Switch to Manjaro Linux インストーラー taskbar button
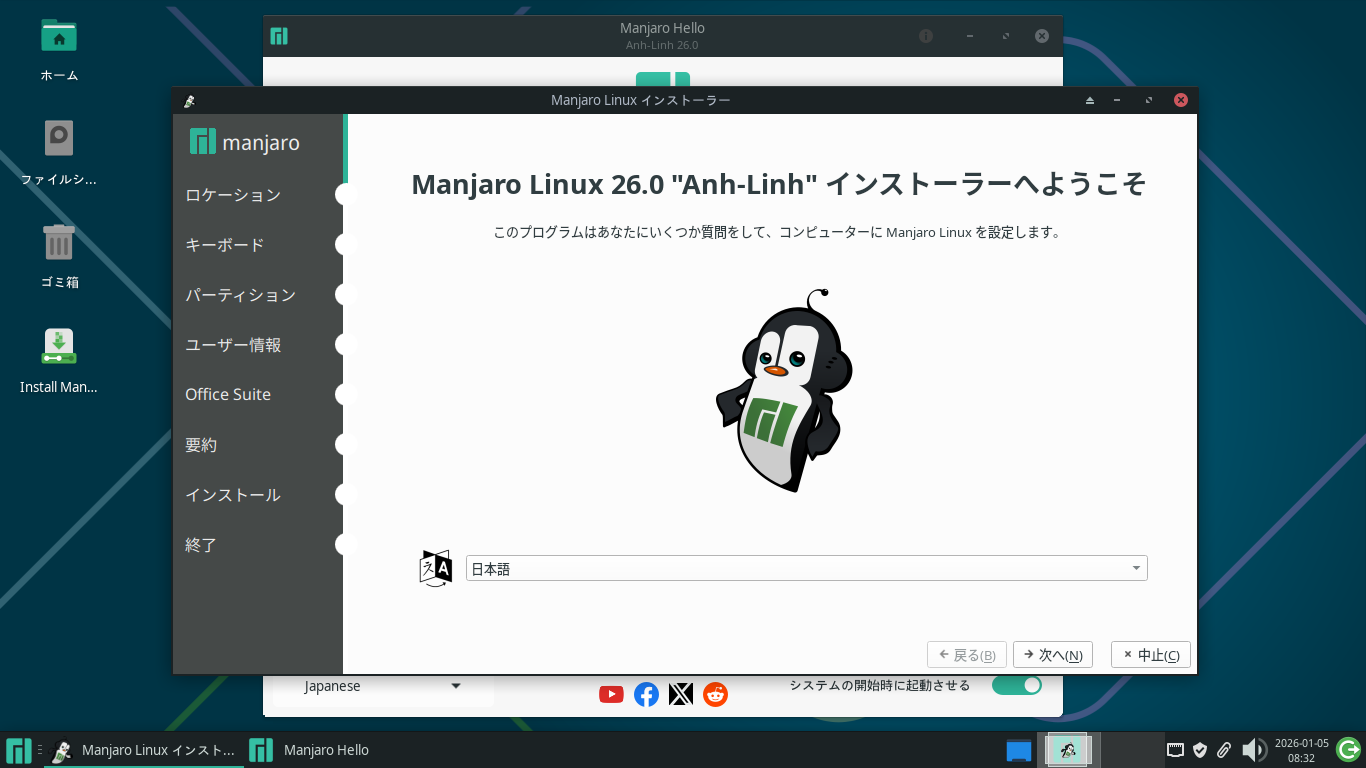 [144, 750]
